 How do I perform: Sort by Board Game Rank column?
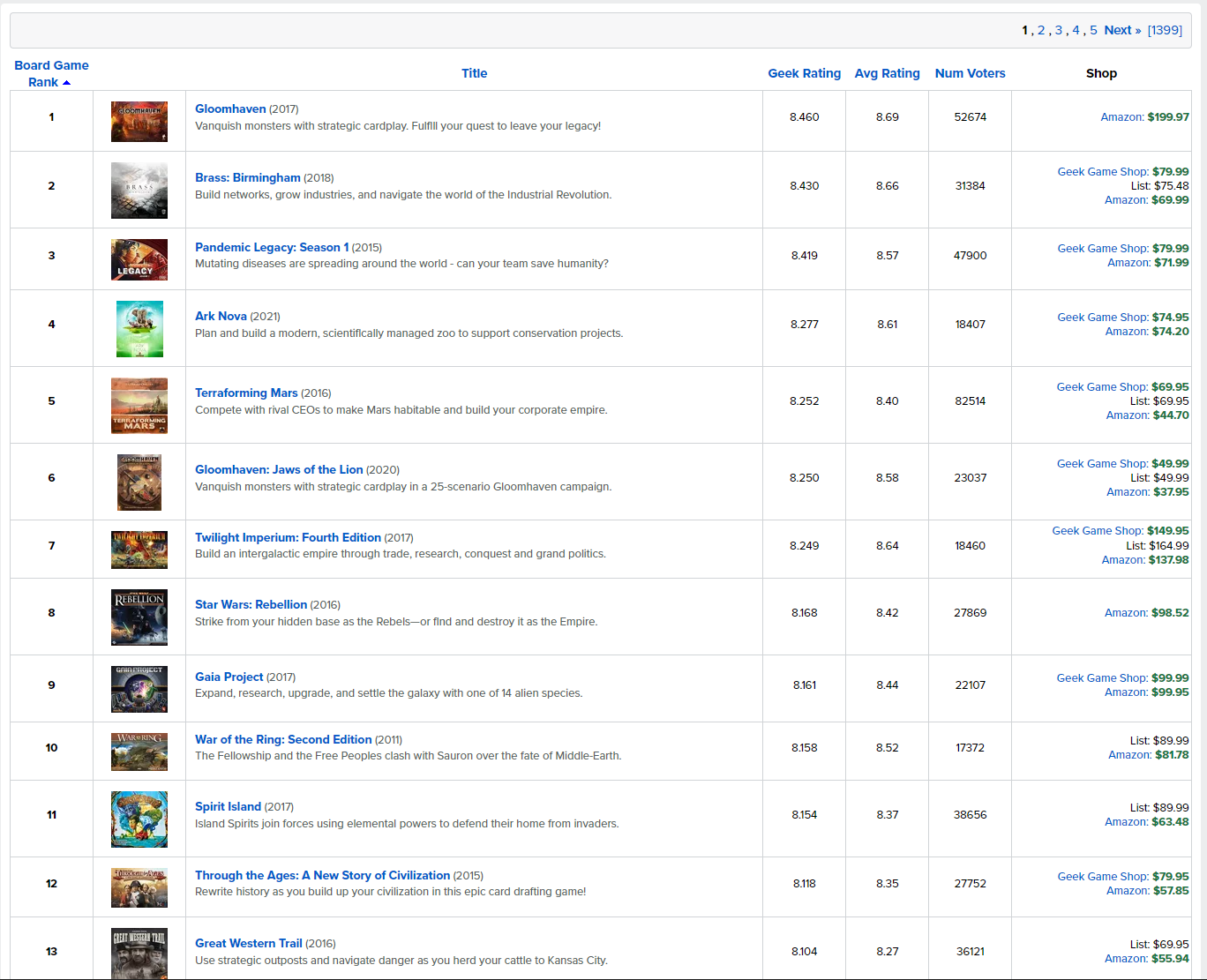(x=51, y=73)
